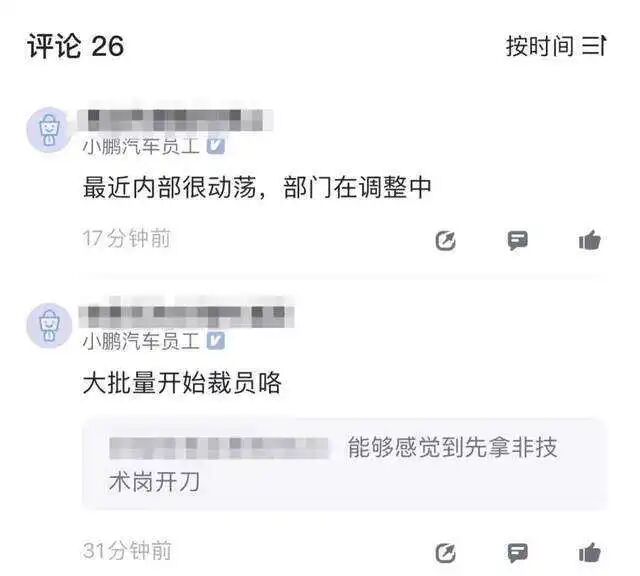
Task: Select the comment text 最近内部很动荡
Action: click(169, 188)
